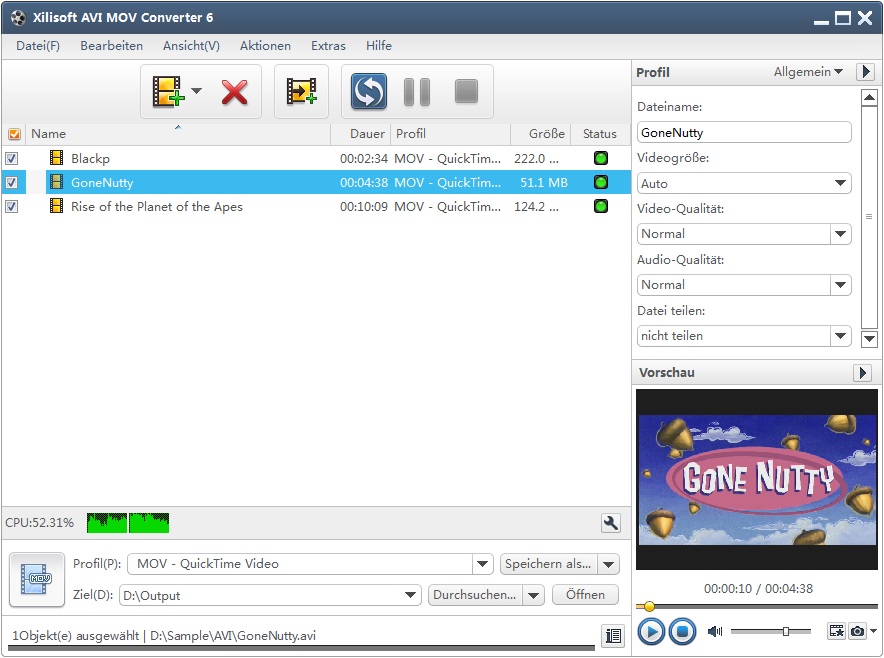Sort by the Status column header
This screenshot has width=884, height=658.
point(600,134)
